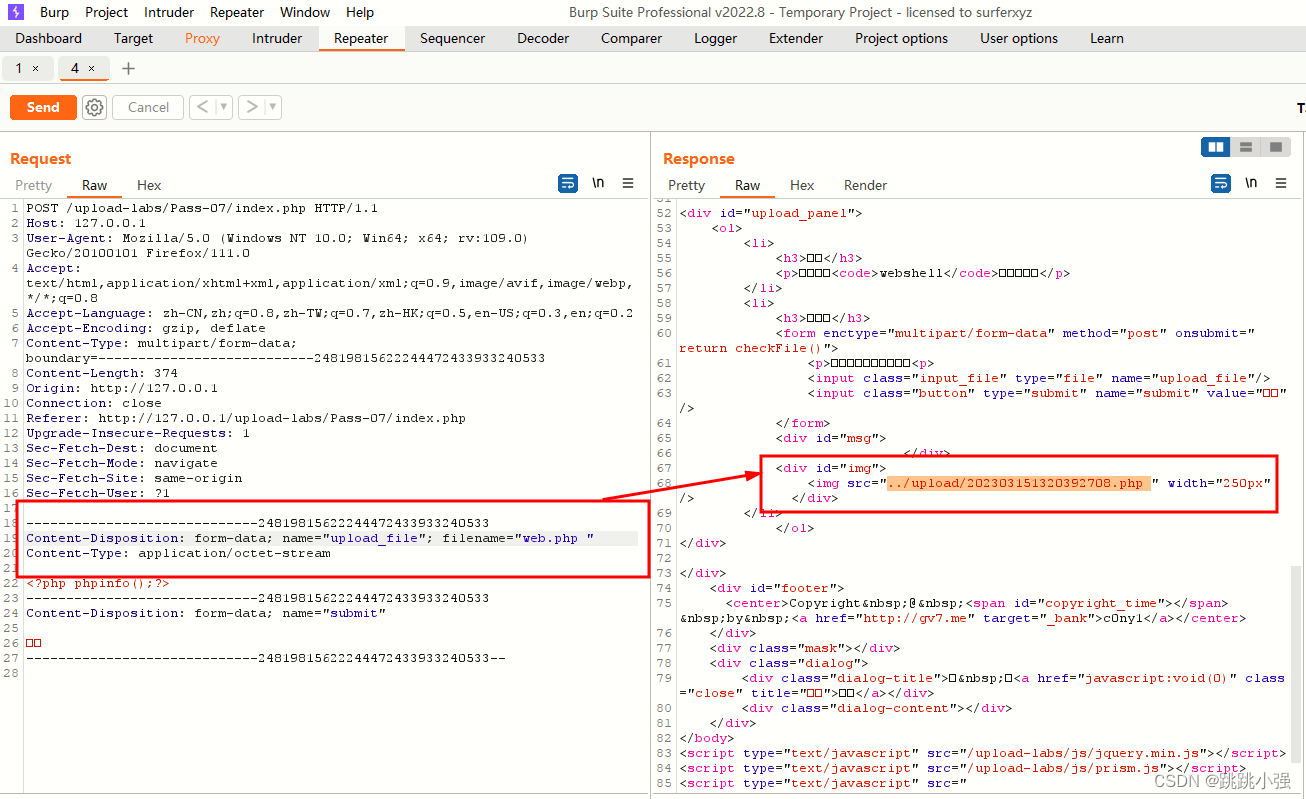Close Repeater tab 4
Image resolution: width=1306 pixels, height=799 pixels.
click(92, 68)
